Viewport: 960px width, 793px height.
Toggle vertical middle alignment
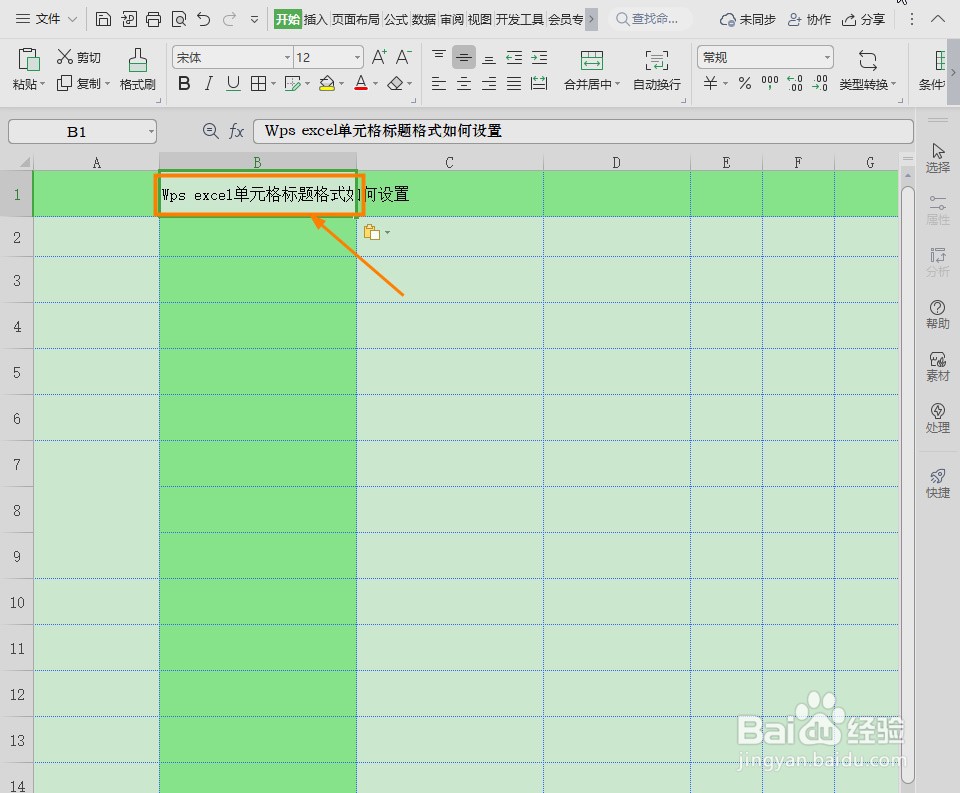click(464, 57)
